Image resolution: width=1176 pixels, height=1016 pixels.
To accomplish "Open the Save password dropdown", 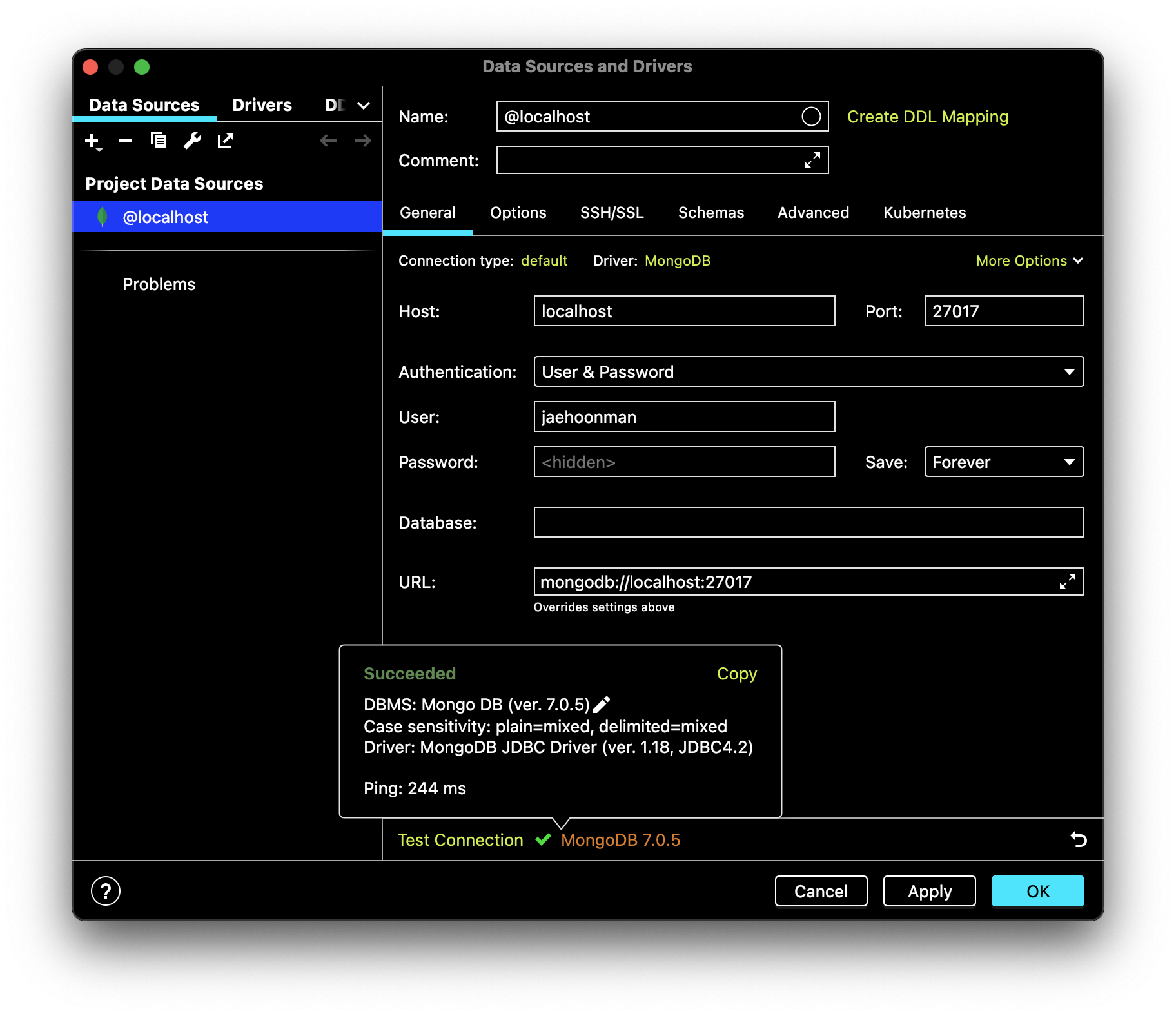I will pos(1004,462).
